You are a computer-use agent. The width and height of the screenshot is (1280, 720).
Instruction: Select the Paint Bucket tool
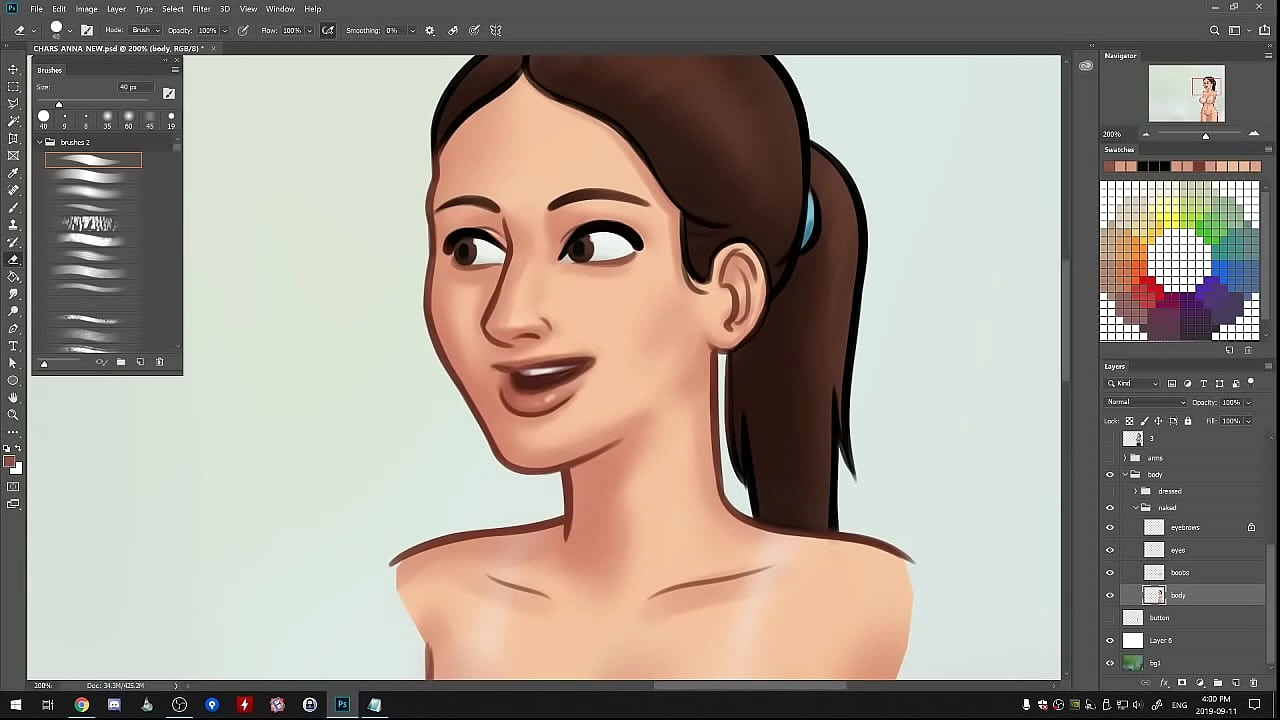[13, 277]
